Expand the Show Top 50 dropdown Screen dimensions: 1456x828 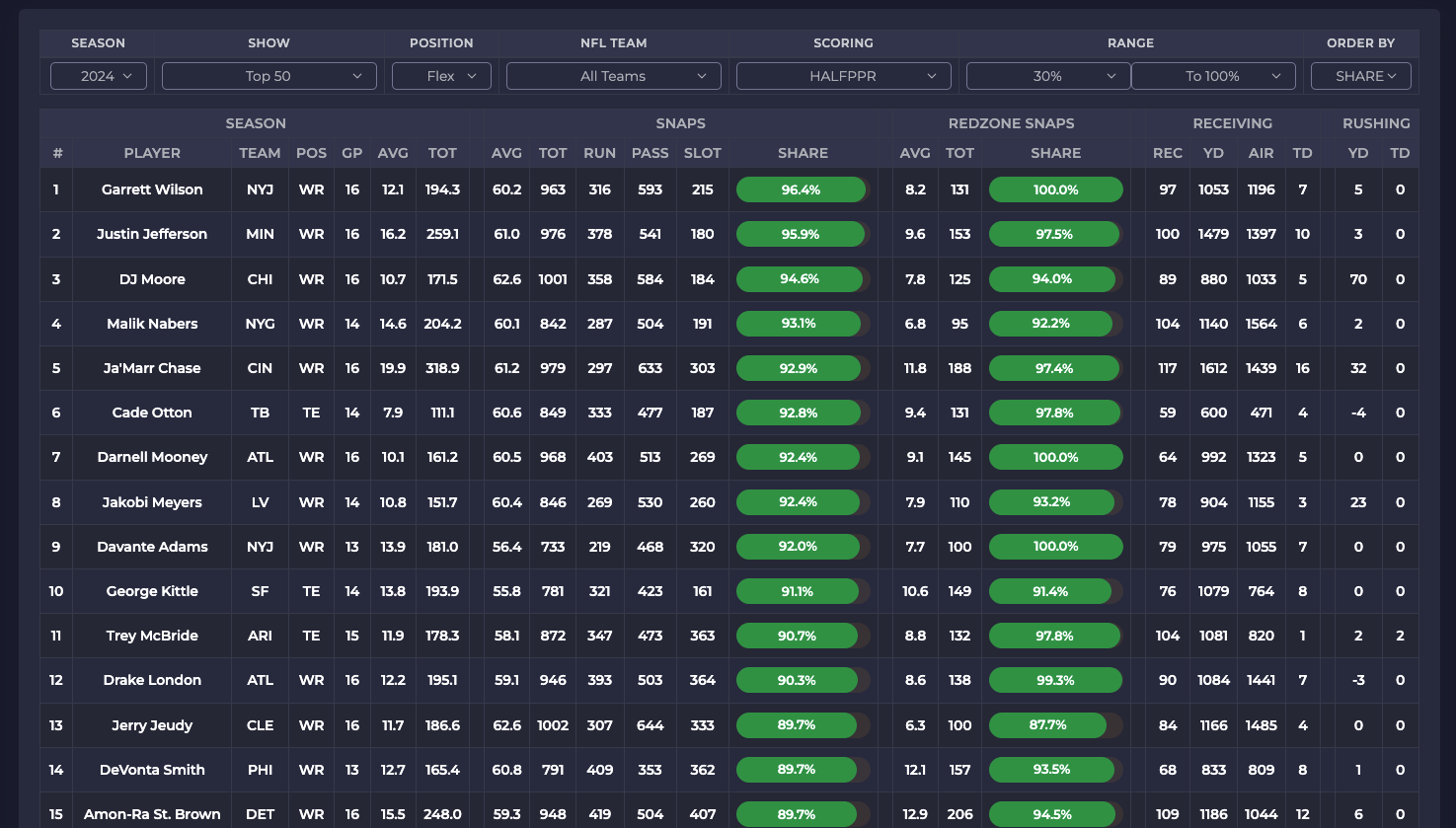[x=268, y=76]
